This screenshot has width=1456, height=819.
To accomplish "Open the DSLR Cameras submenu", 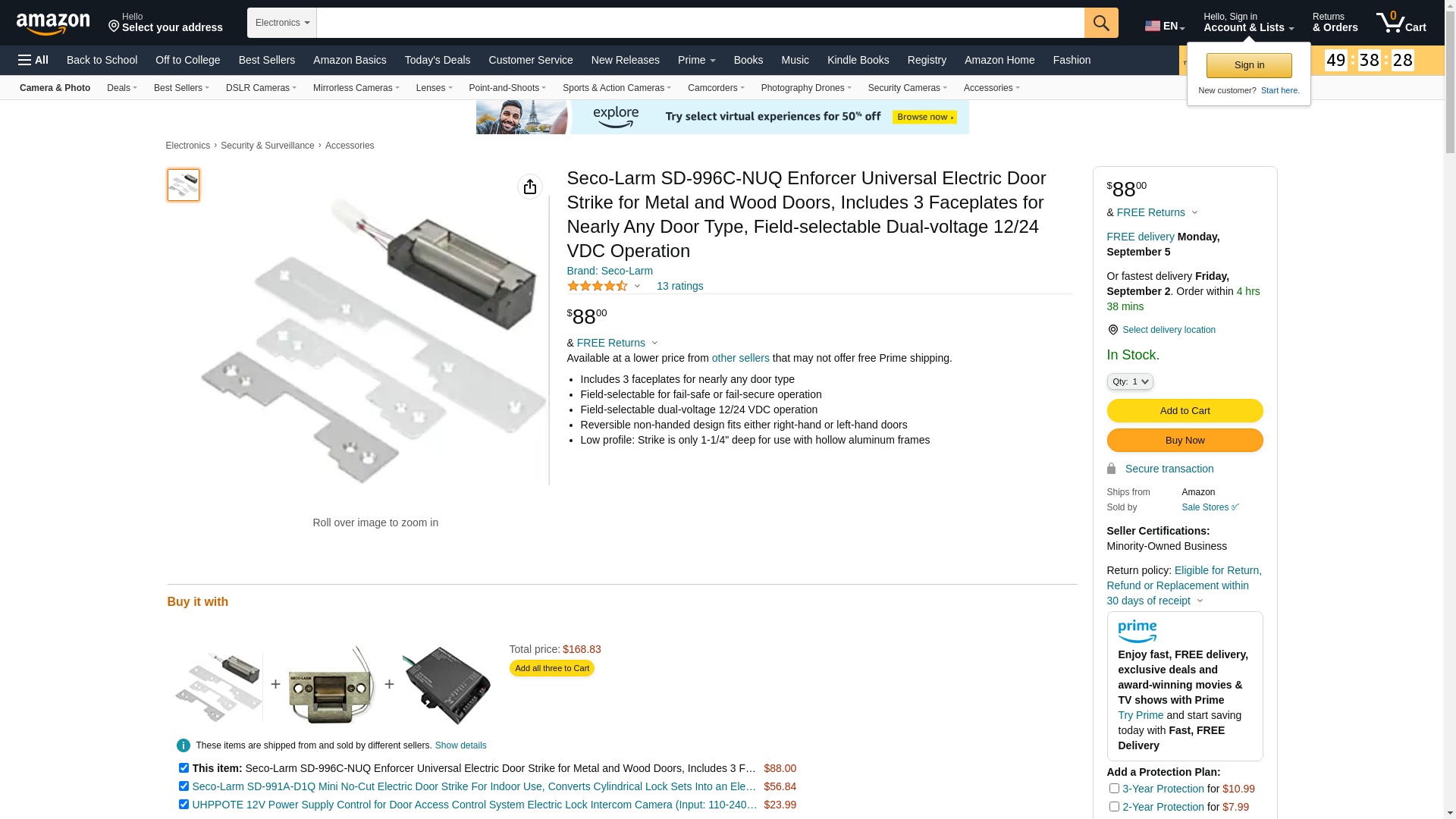I will click(x=261, y=88).
